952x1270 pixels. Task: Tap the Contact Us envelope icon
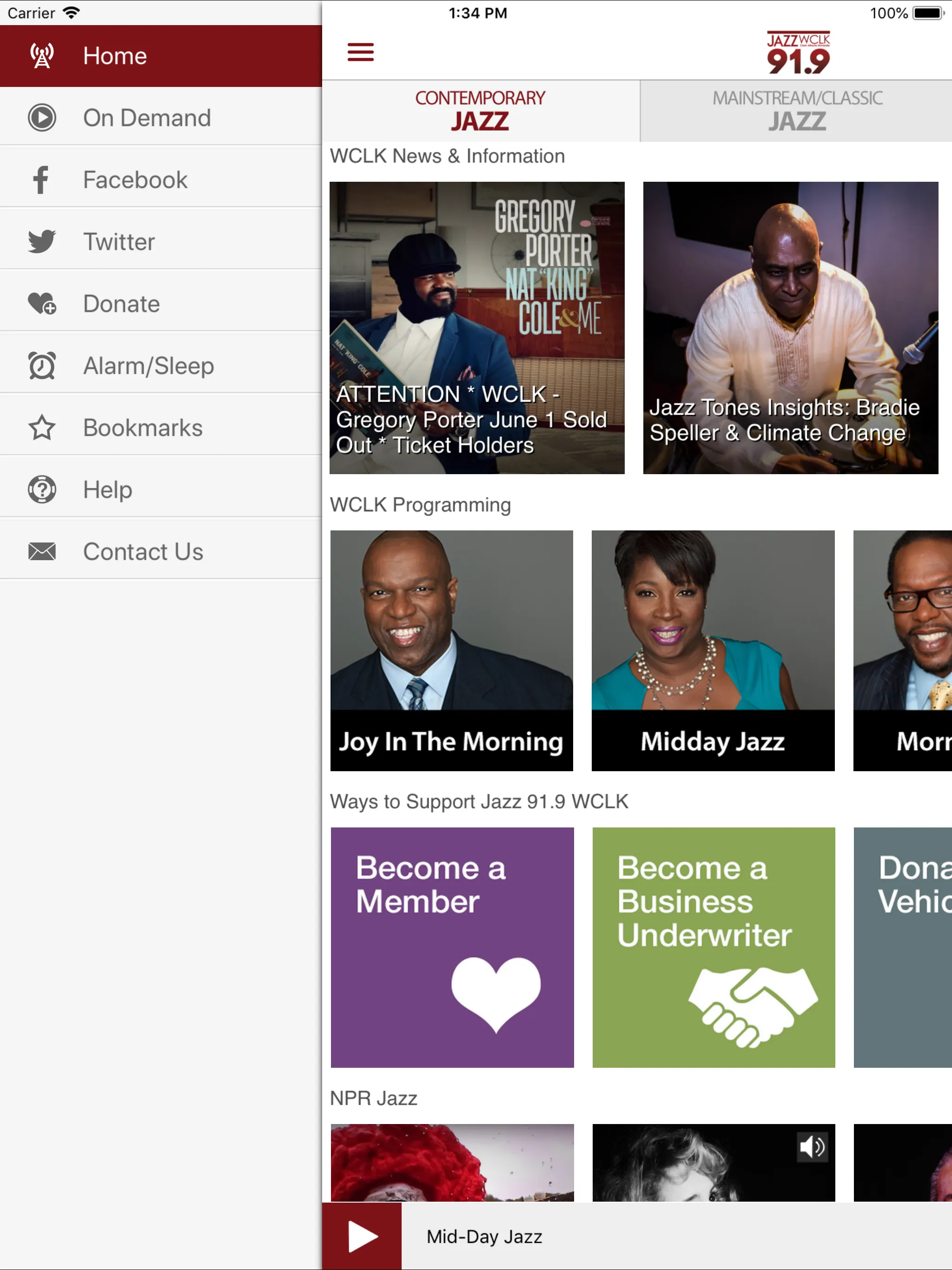(42, 552)
